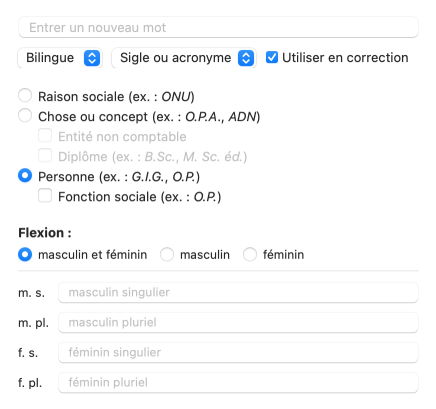Open the Bilingue language dropdown
The height and width of the screenshot is (409, 436).
click(x=60, y=58)
